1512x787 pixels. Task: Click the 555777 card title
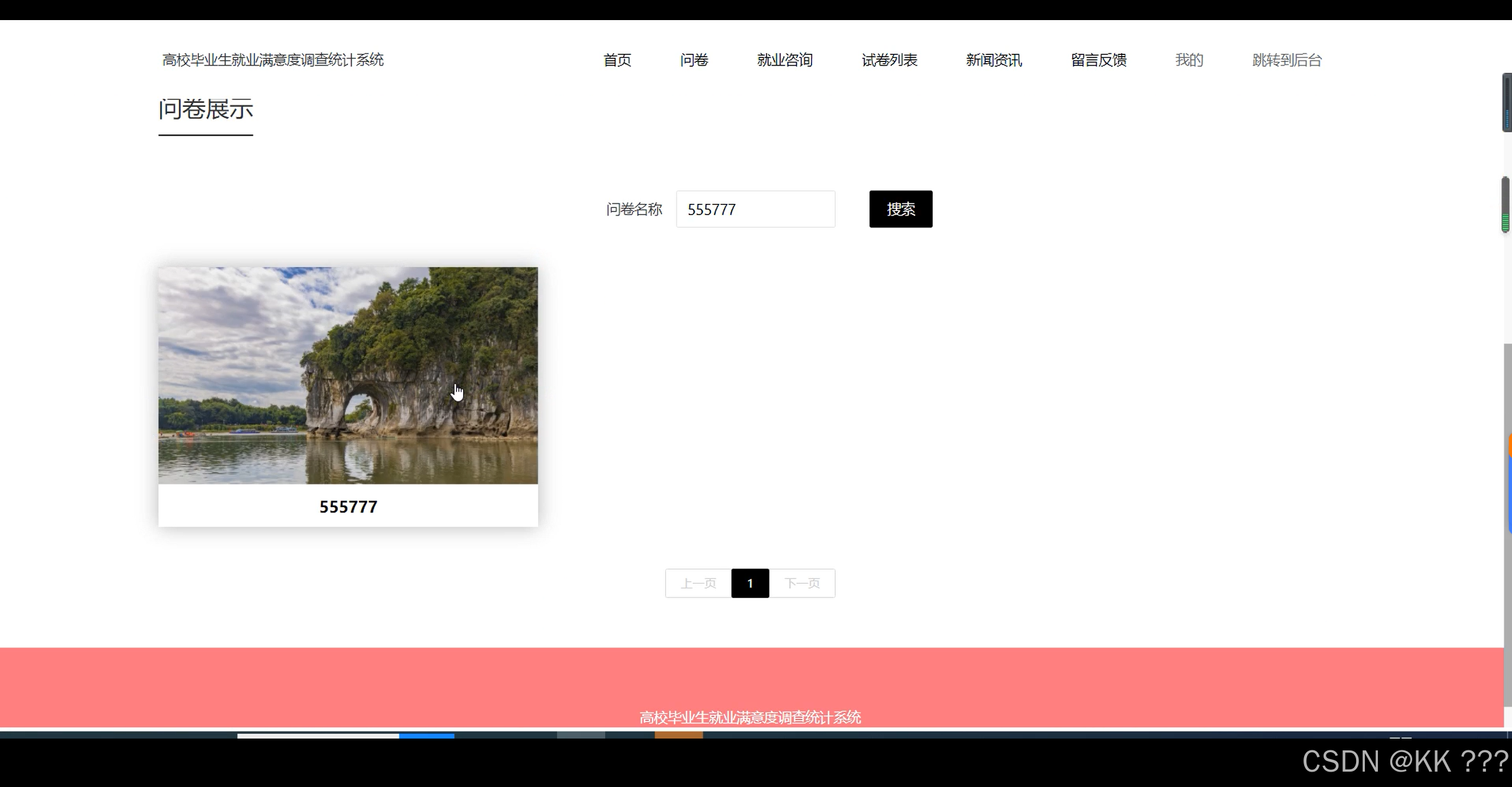tap(348, 506)
